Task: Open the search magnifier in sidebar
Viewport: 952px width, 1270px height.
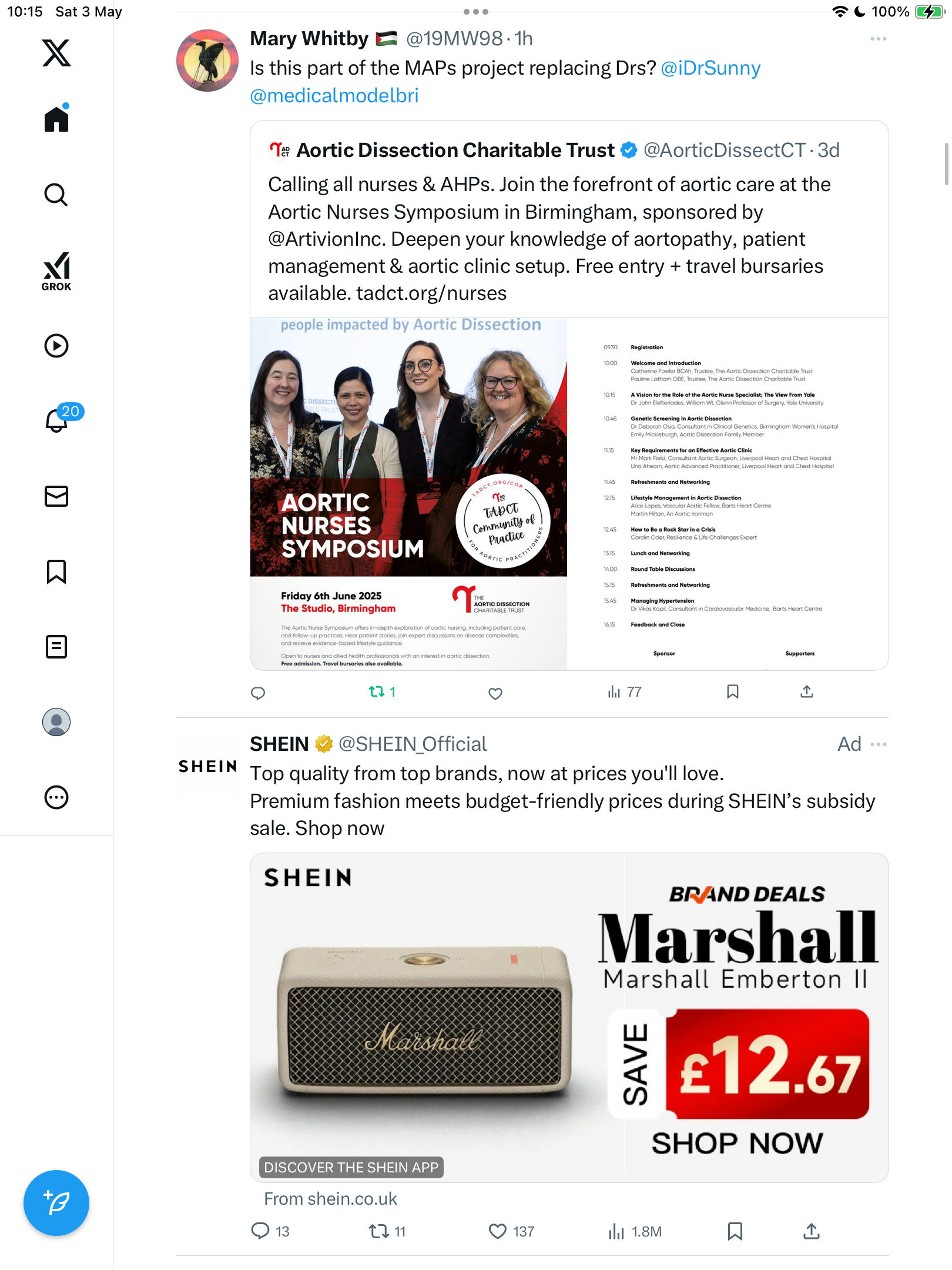Action: (x=56, y=195)
